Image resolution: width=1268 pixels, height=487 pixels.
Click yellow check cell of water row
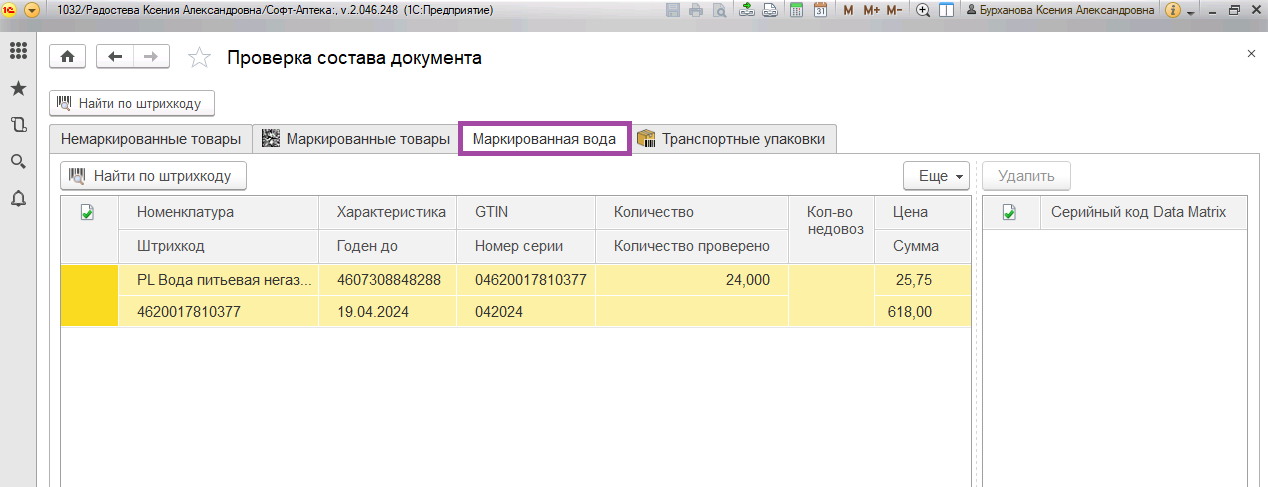[89, 296]
